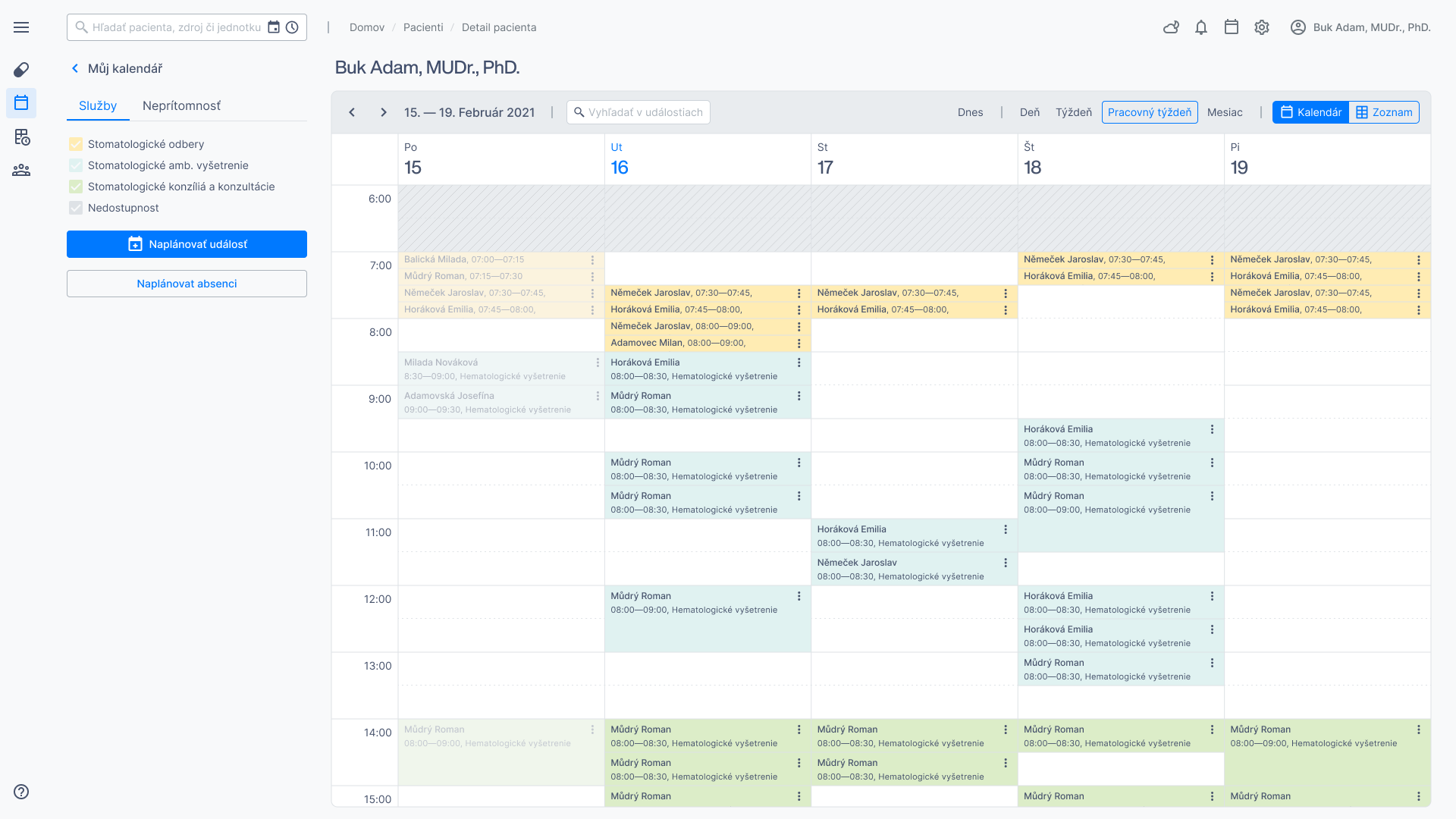1456x819 pixels.
Task: Open options for Adamovská Josefína event
Action: [x=598, y=396]
